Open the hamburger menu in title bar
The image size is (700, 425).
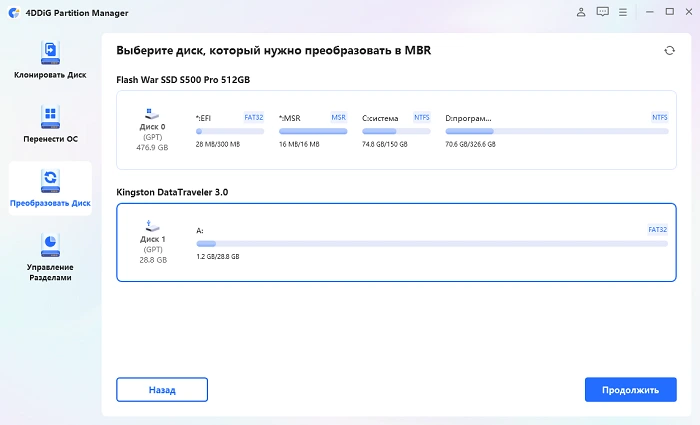(623, 12)
